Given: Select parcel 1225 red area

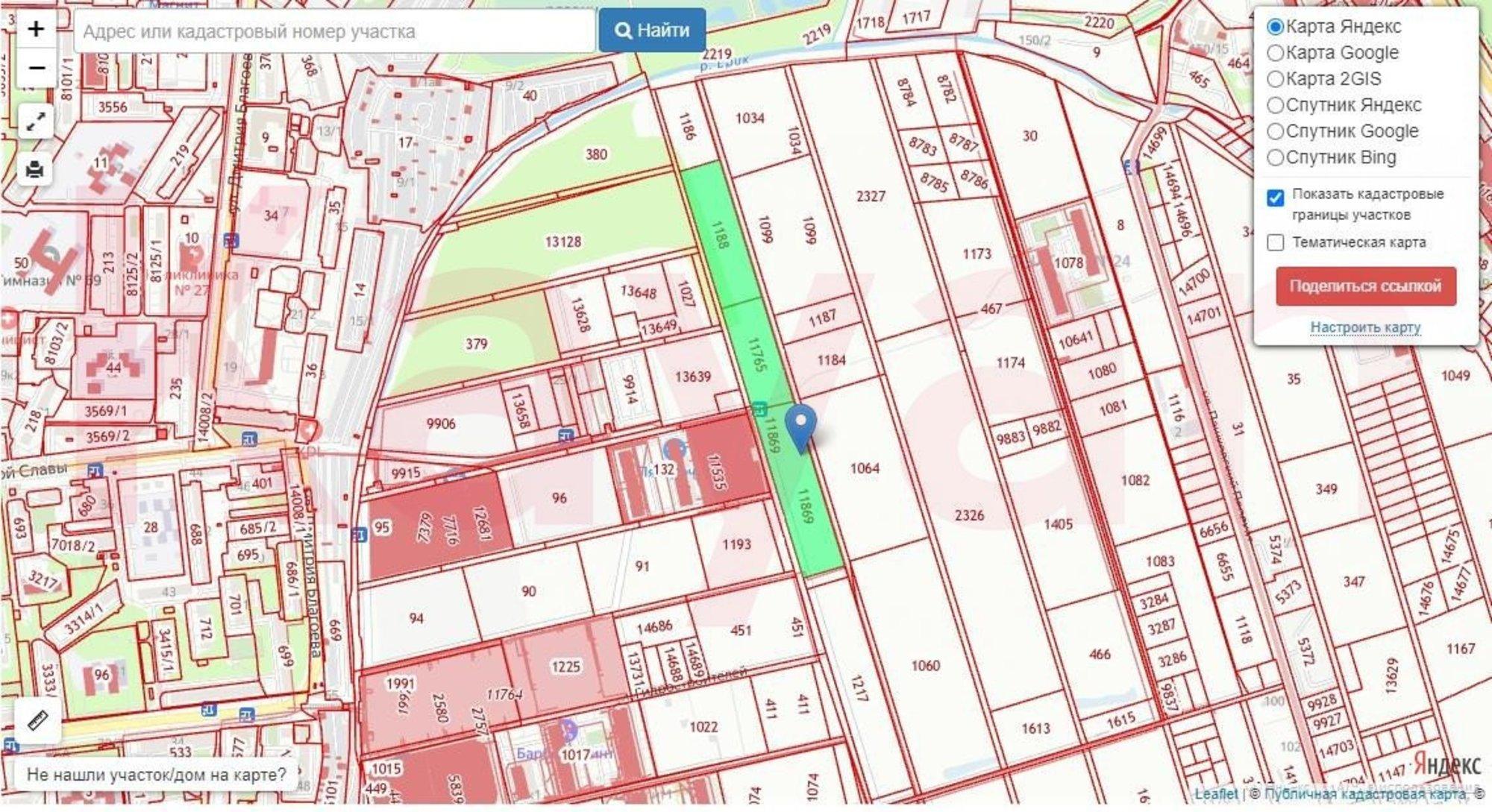Looking at the screenshot, I should 565,667.
